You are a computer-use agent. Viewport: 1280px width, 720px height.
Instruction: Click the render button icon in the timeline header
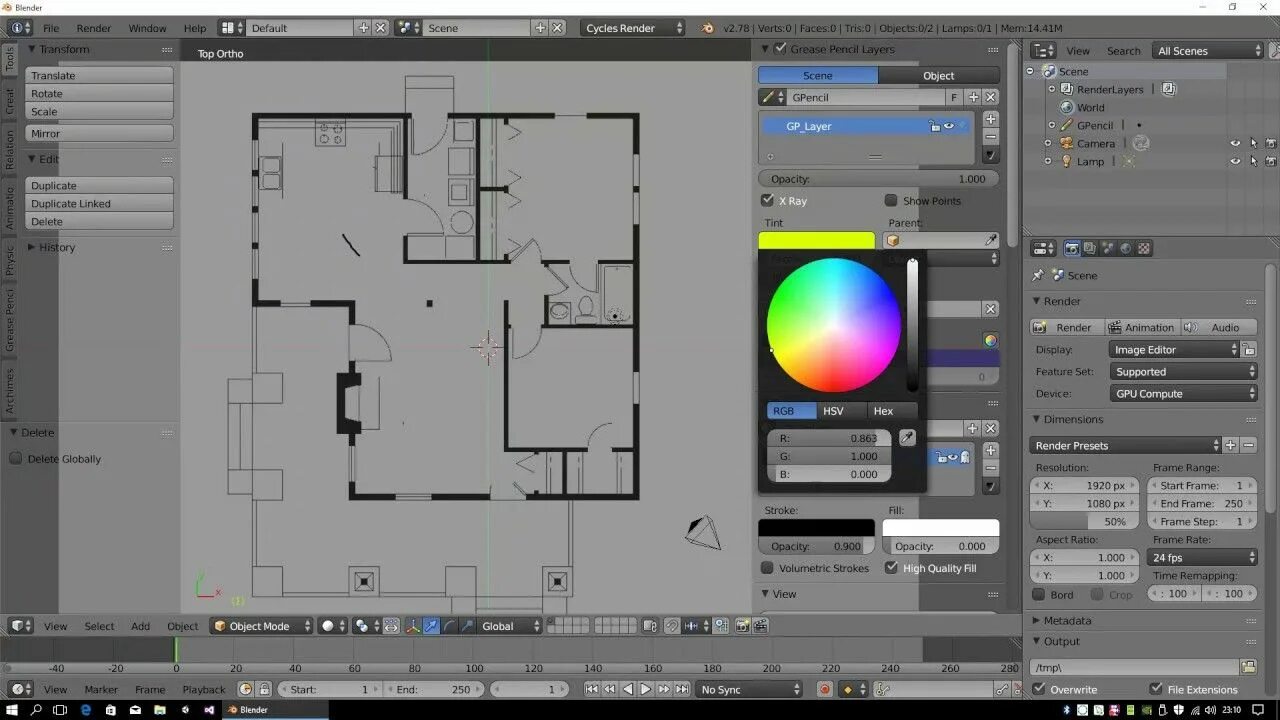tap(824, 689)
